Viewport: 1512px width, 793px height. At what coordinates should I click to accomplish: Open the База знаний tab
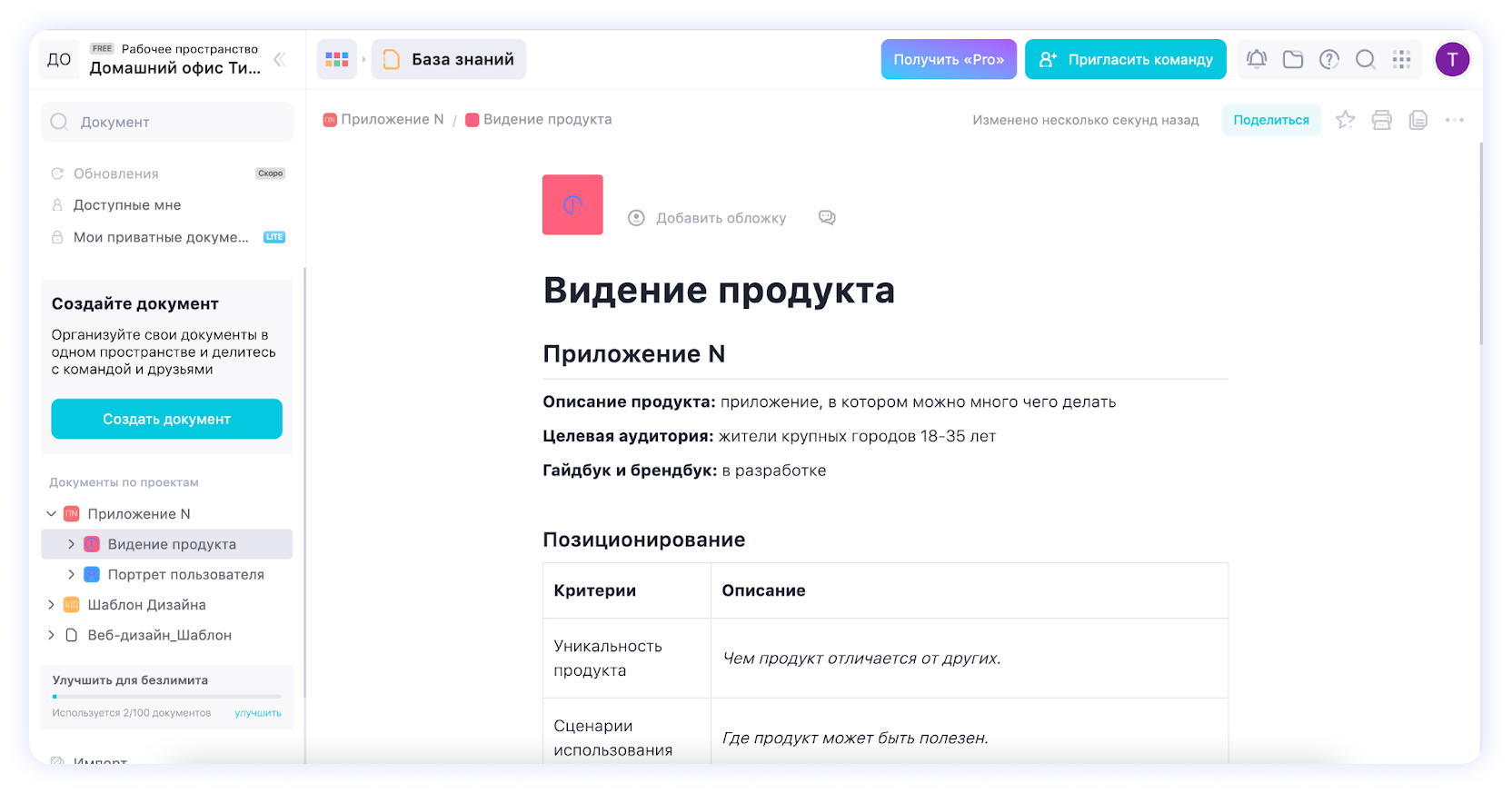[449, 60]
